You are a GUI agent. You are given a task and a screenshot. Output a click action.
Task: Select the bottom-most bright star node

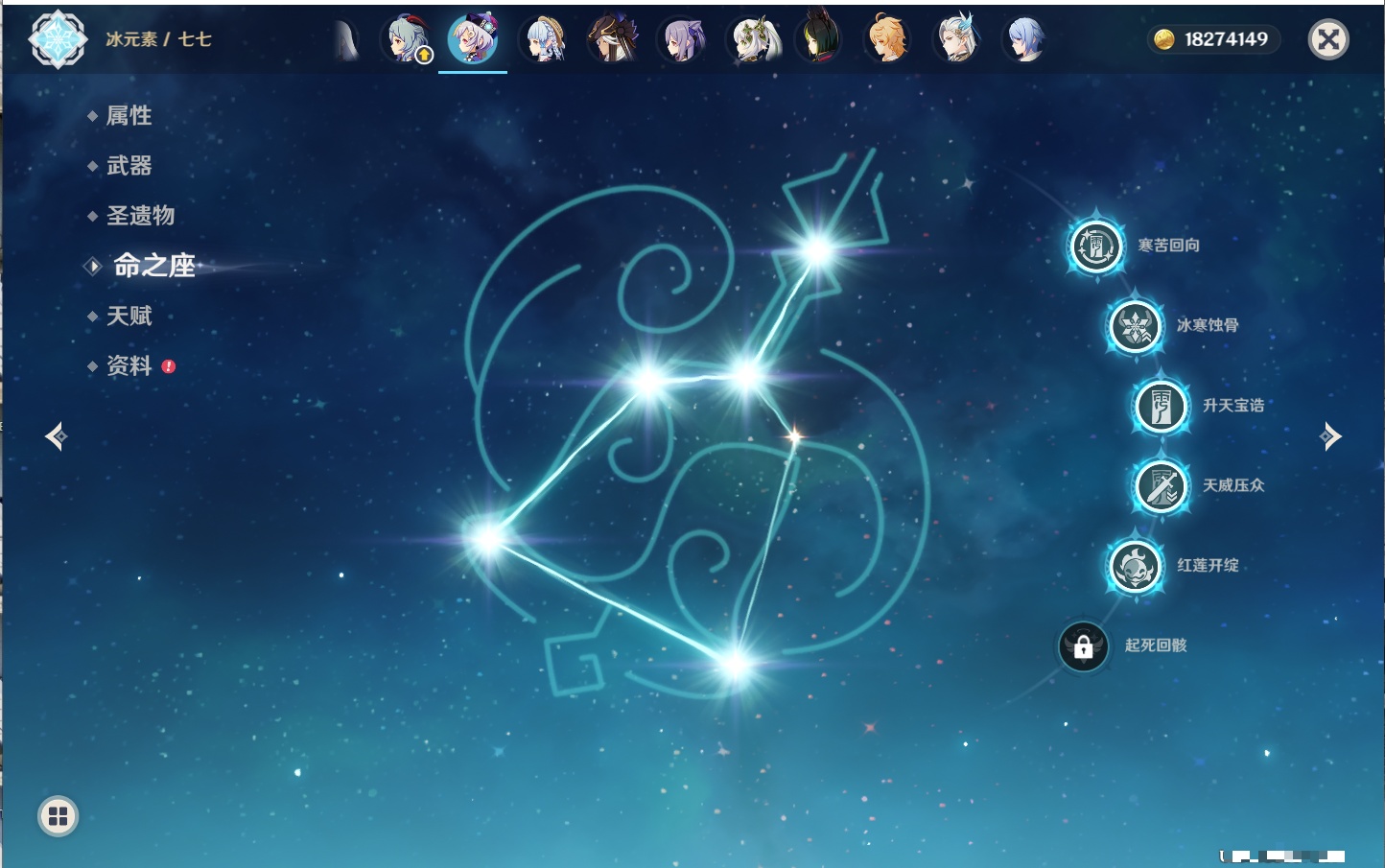tap(735, 664)
